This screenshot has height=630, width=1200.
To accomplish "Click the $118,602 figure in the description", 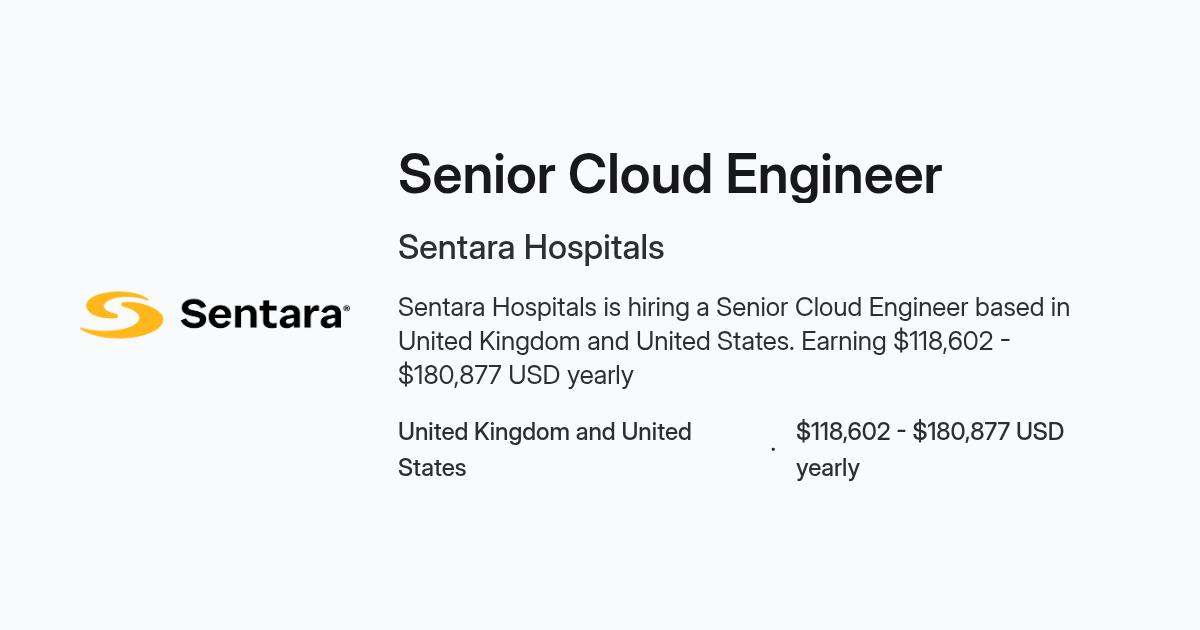I will click(943, 341).
